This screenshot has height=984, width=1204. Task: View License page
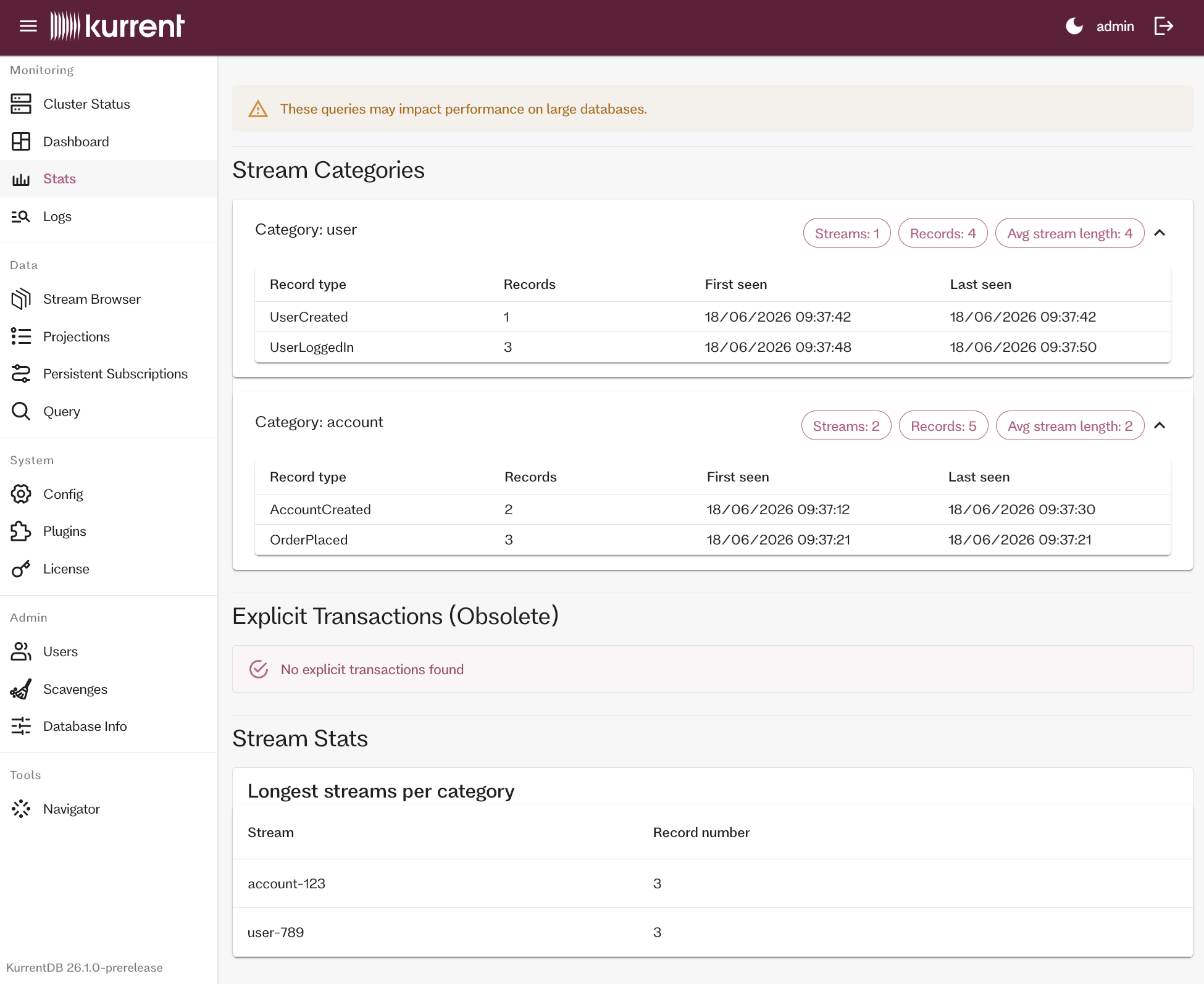[x=109, y=569]
